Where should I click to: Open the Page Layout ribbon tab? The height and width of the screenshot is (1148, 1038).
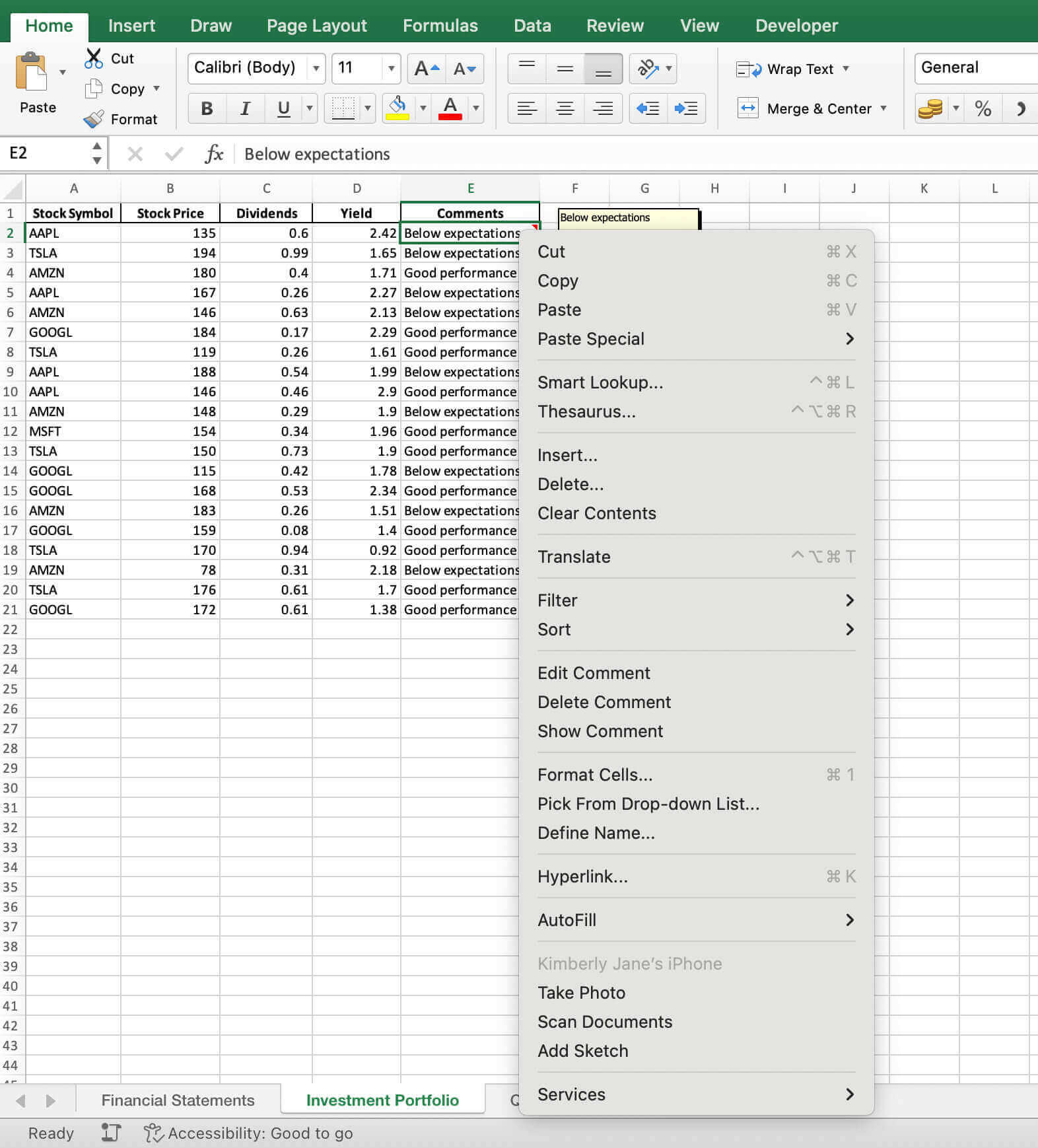tap(316, 26)
